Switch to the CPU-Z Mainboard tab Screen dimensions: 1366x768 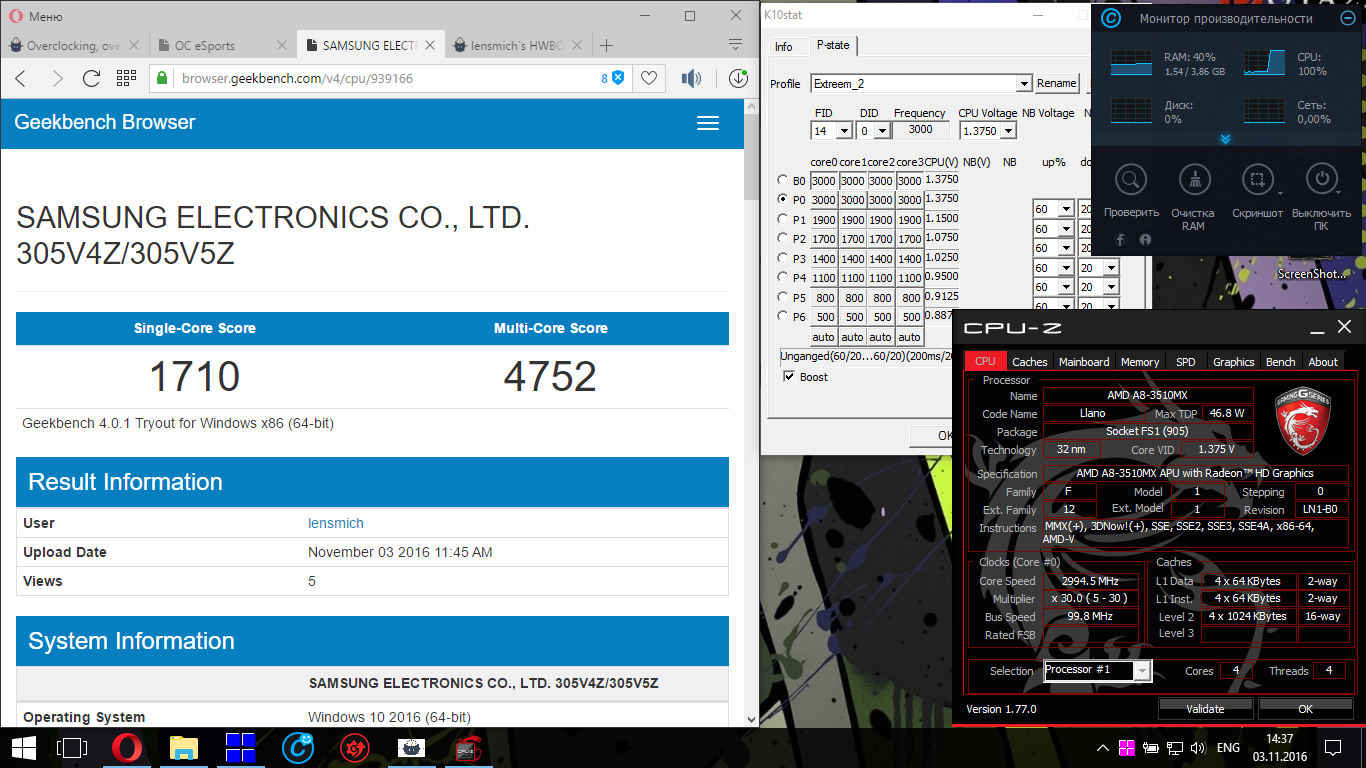(x=1084, y=362)
